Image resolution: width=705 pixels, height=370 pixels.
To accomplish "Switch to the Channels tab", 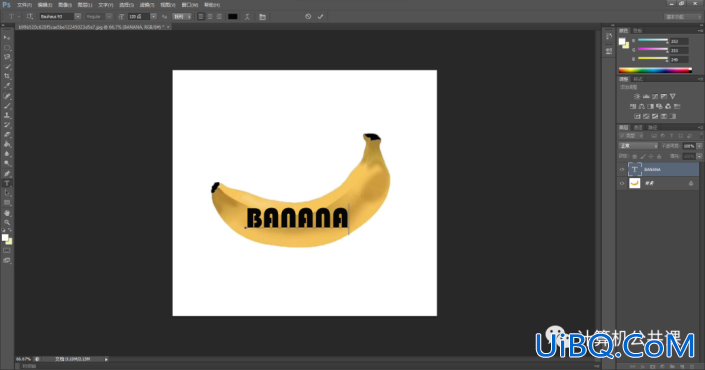I will click(x=638, y=128).
